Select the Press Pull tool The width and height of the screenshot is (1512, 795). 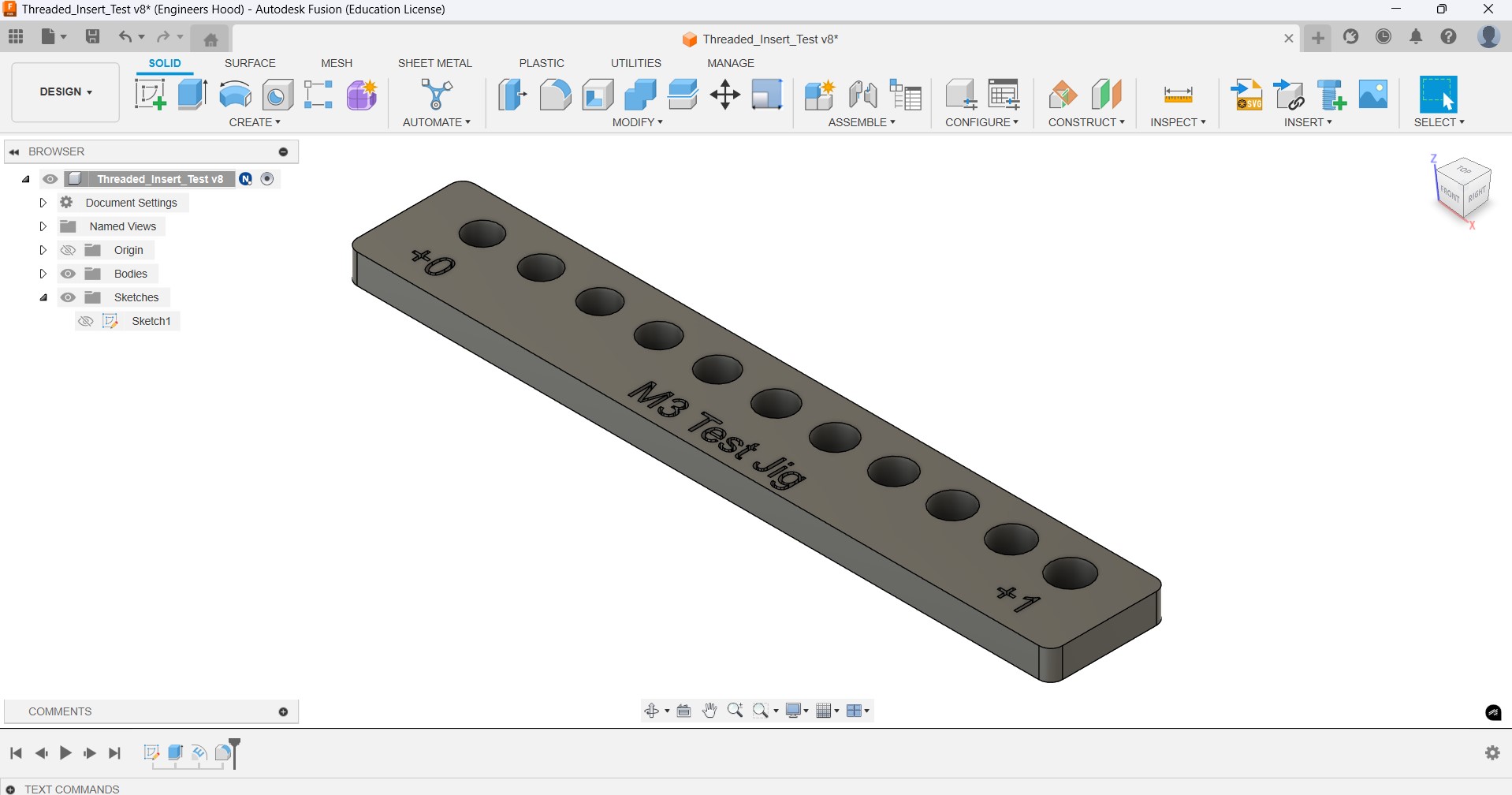point(512,95)
